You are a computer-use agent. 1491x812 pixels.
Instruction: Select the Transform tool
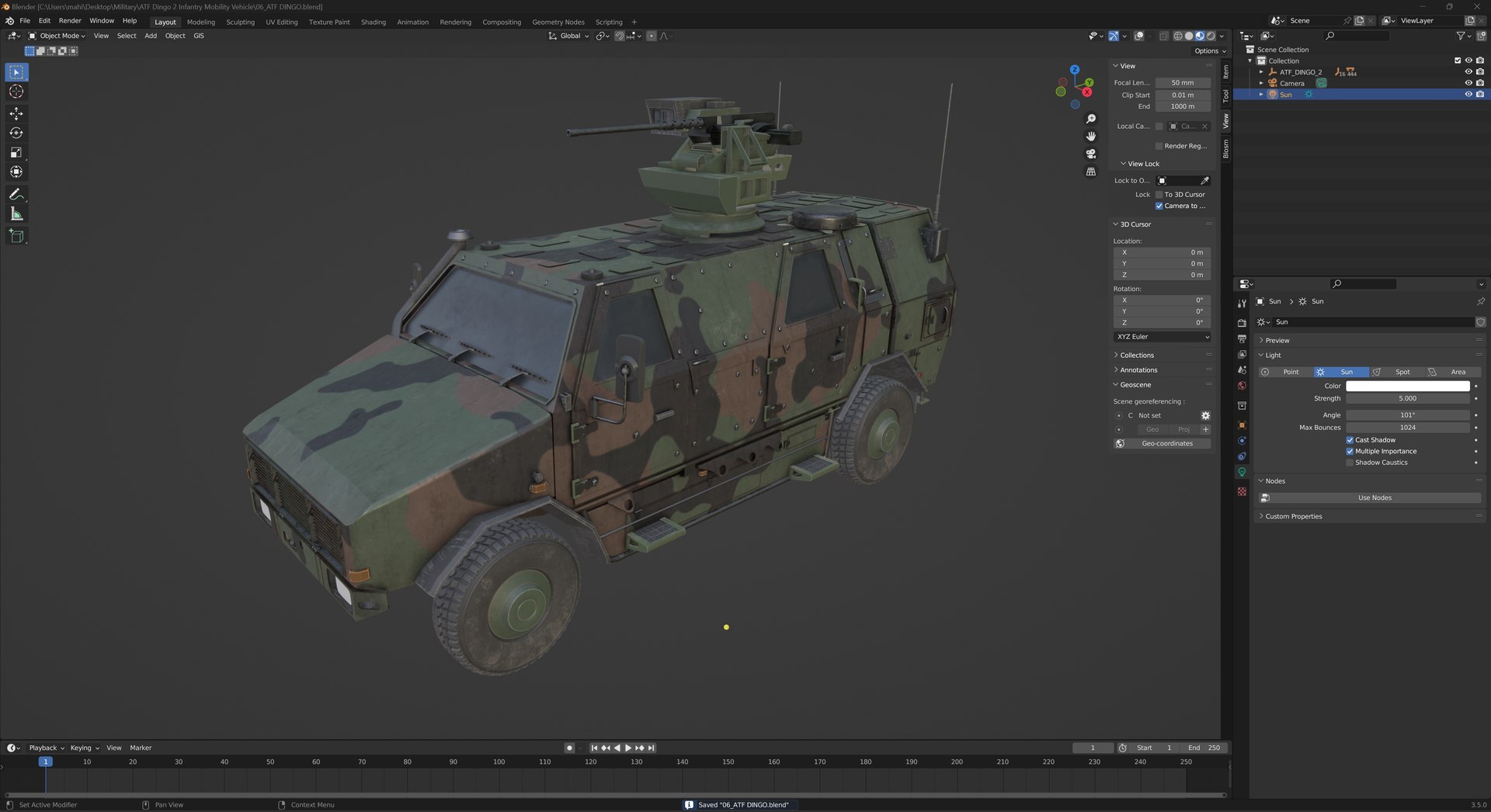pos(16,172)
